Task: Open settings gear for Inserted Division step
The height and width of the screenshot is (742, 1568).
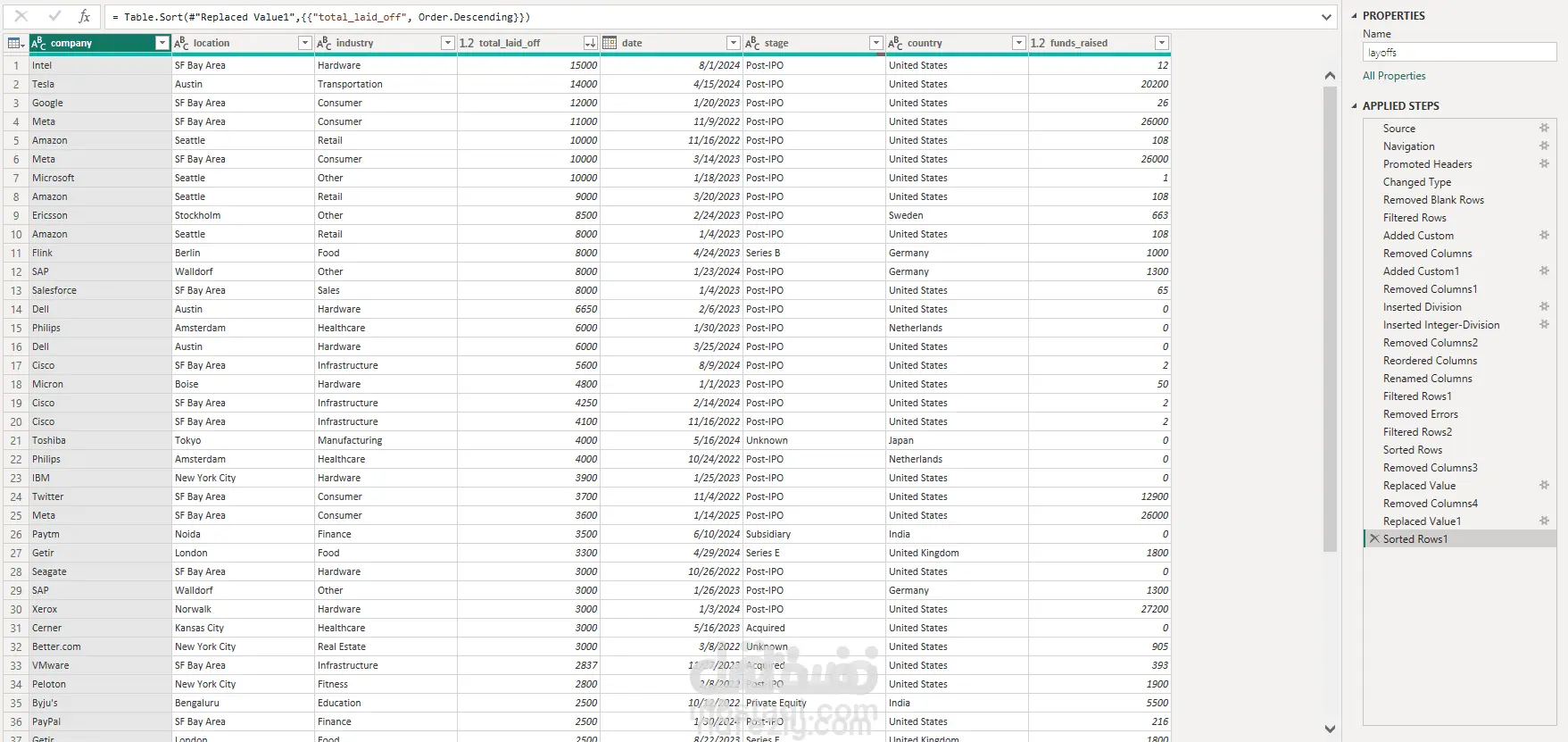Action: tap(1544, 306)
